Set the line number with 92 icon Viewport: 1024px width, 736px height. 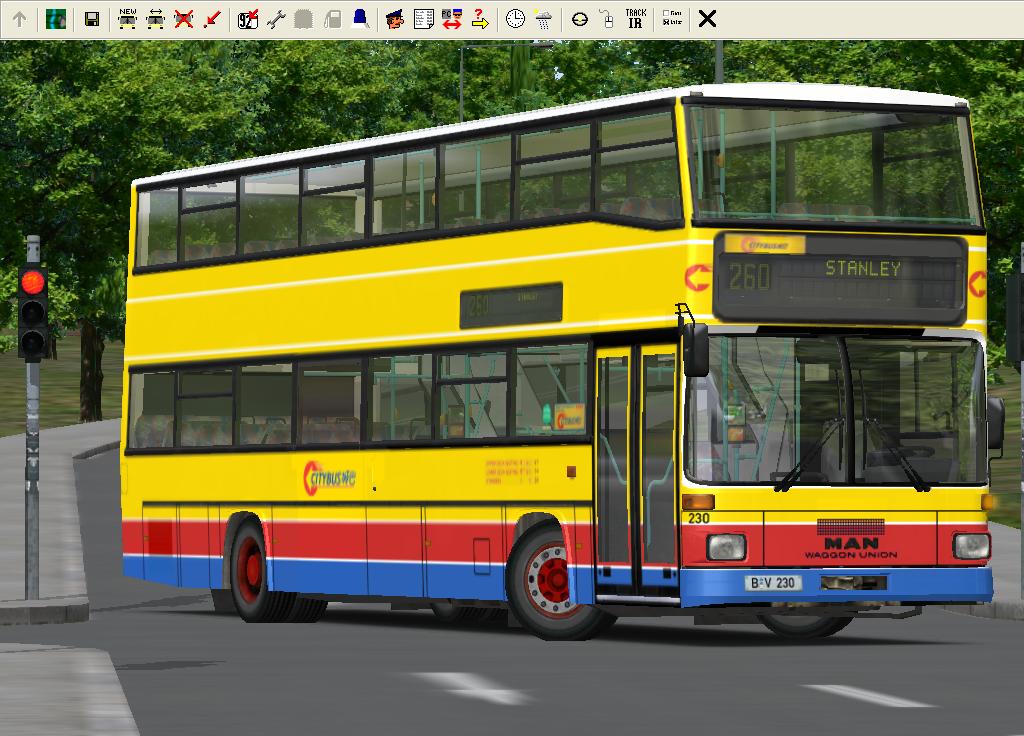[x=248, y=19]
